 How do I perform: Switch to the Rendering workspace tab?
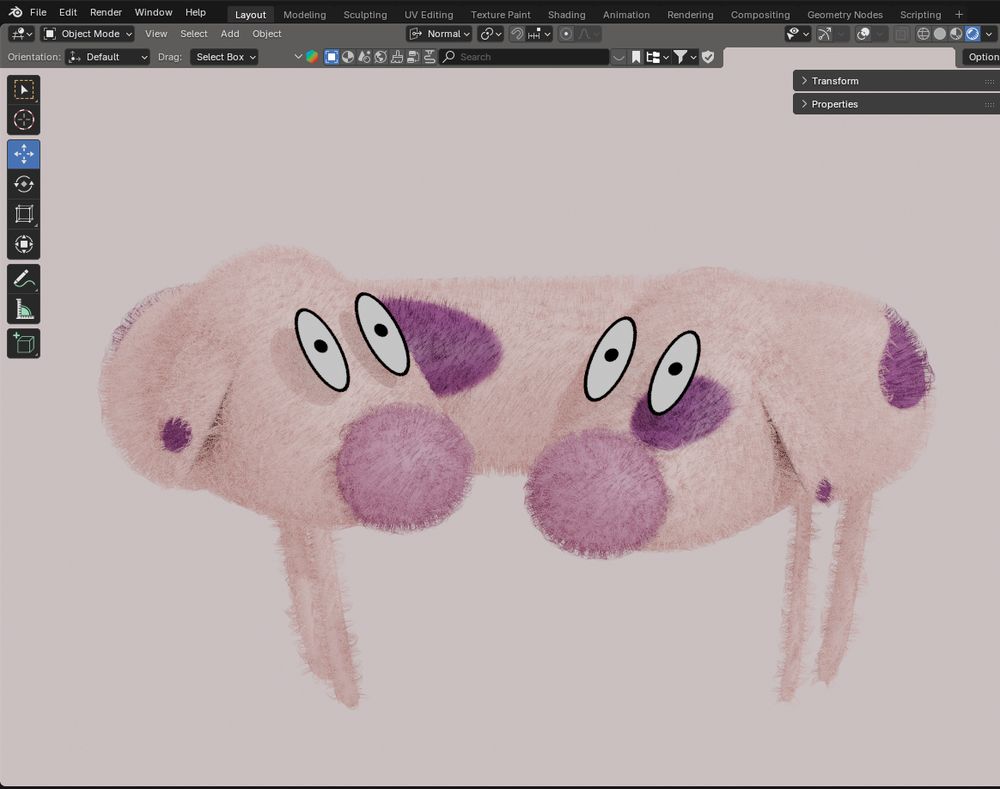click(690, 14)
